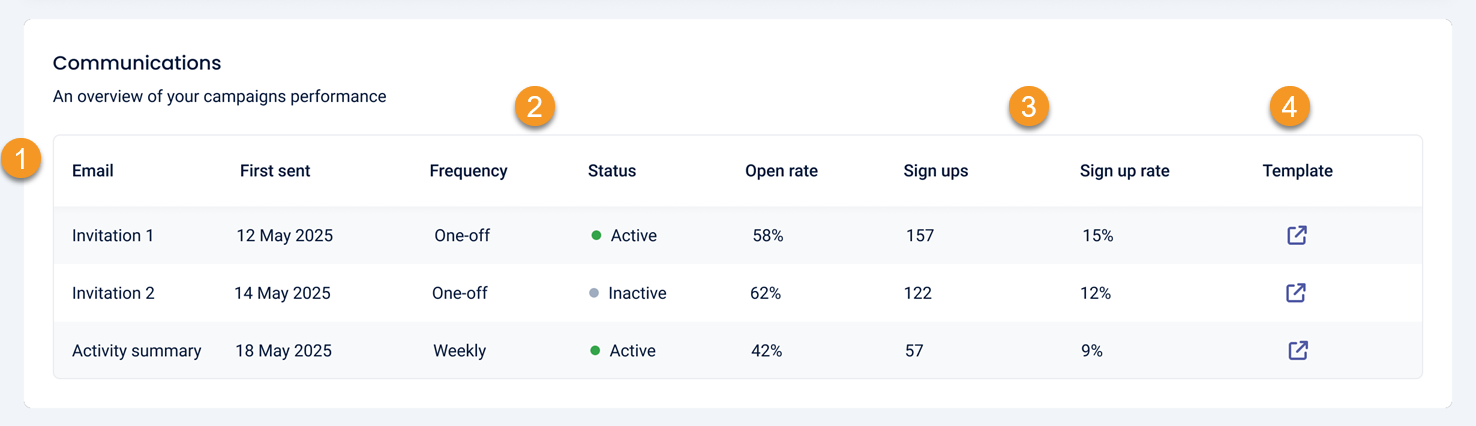1476x426 pixels.
Task: Select the Invitation 1 email name
Action: [113, 236]
